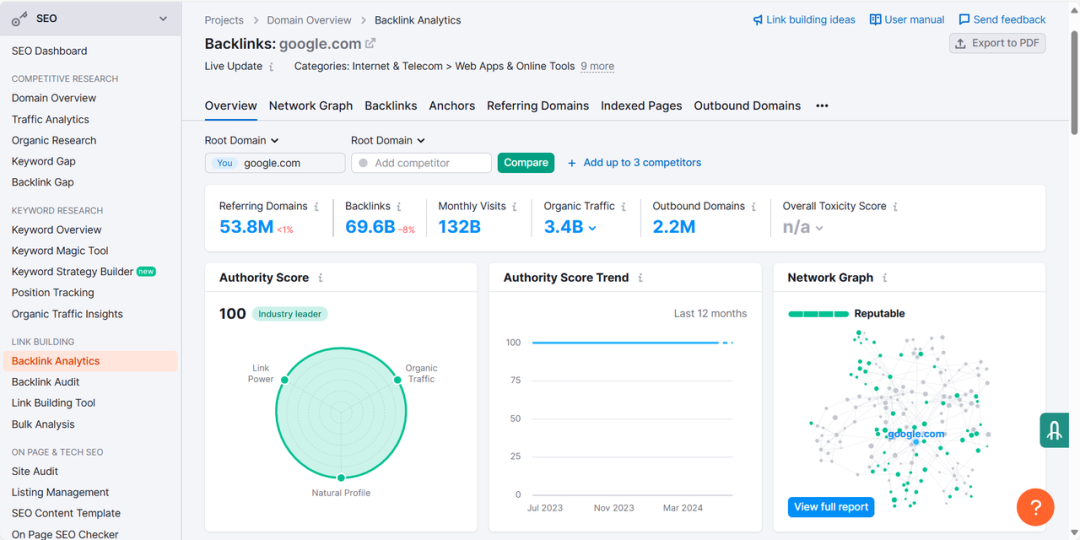
Task: Switch to the Backlinks tab
Action: pos(391,106)
